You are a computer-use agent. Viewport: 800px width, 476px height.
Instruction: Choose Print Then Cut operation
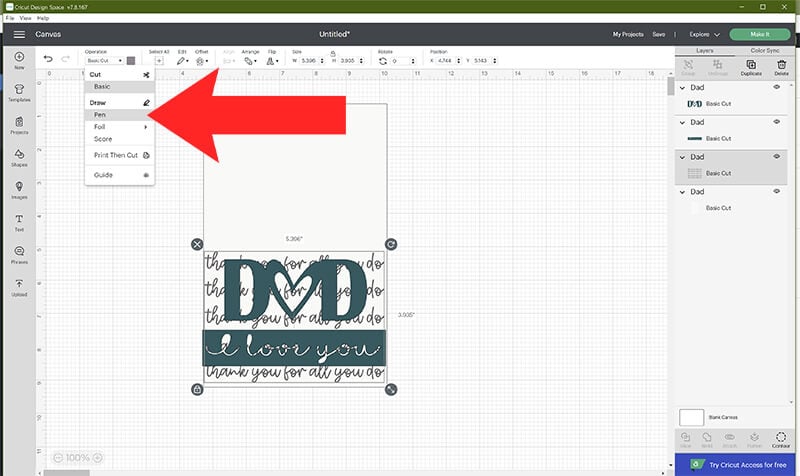point(120,155)
